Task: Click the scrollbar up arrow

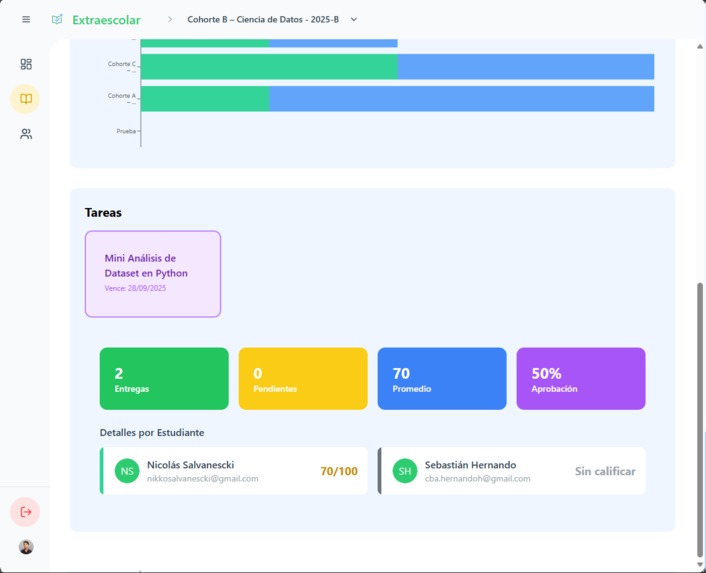Action: coord(700,46)
